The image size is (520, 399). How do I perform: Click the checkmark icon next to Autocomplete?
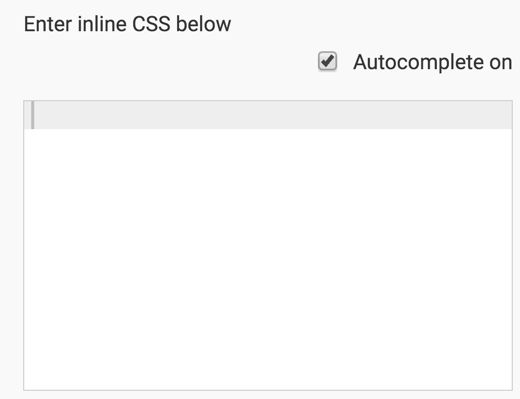point(327,61)
